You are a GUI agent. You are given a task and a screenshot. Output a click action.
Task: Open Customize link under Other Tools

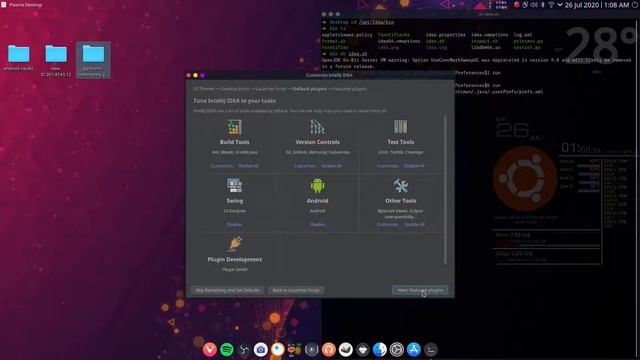[388, 224]
